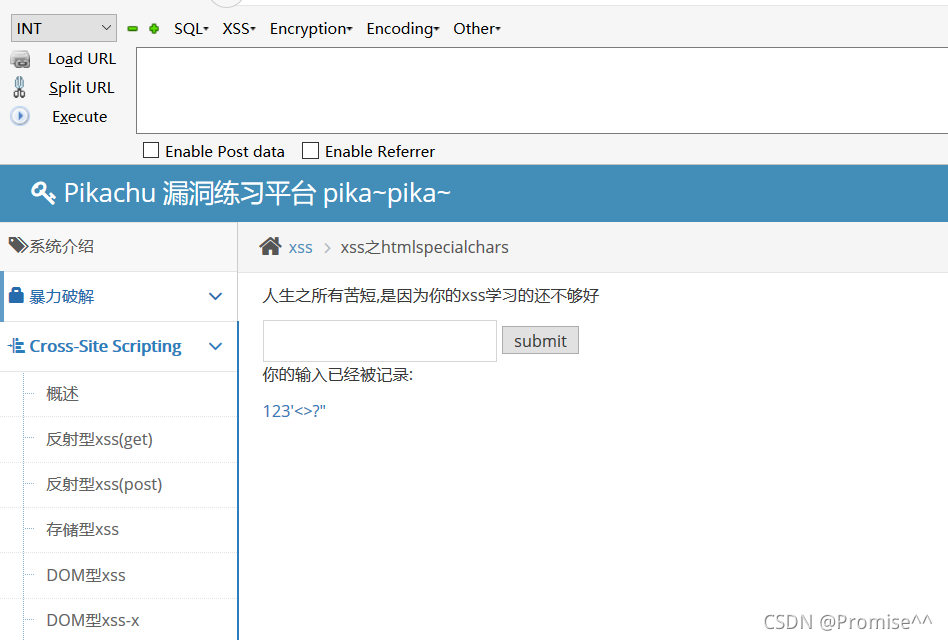Click the 你的输入已经被记录 text
Viewport: 948px width, 640px height.
(x=337, y=375)
